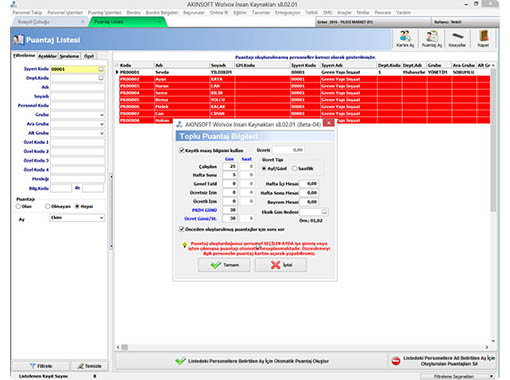Image resolution: width=510 pixels, height=380 pixels.
Task: Open the Kısayollar toolbar icon
Action: pos(457,39)
